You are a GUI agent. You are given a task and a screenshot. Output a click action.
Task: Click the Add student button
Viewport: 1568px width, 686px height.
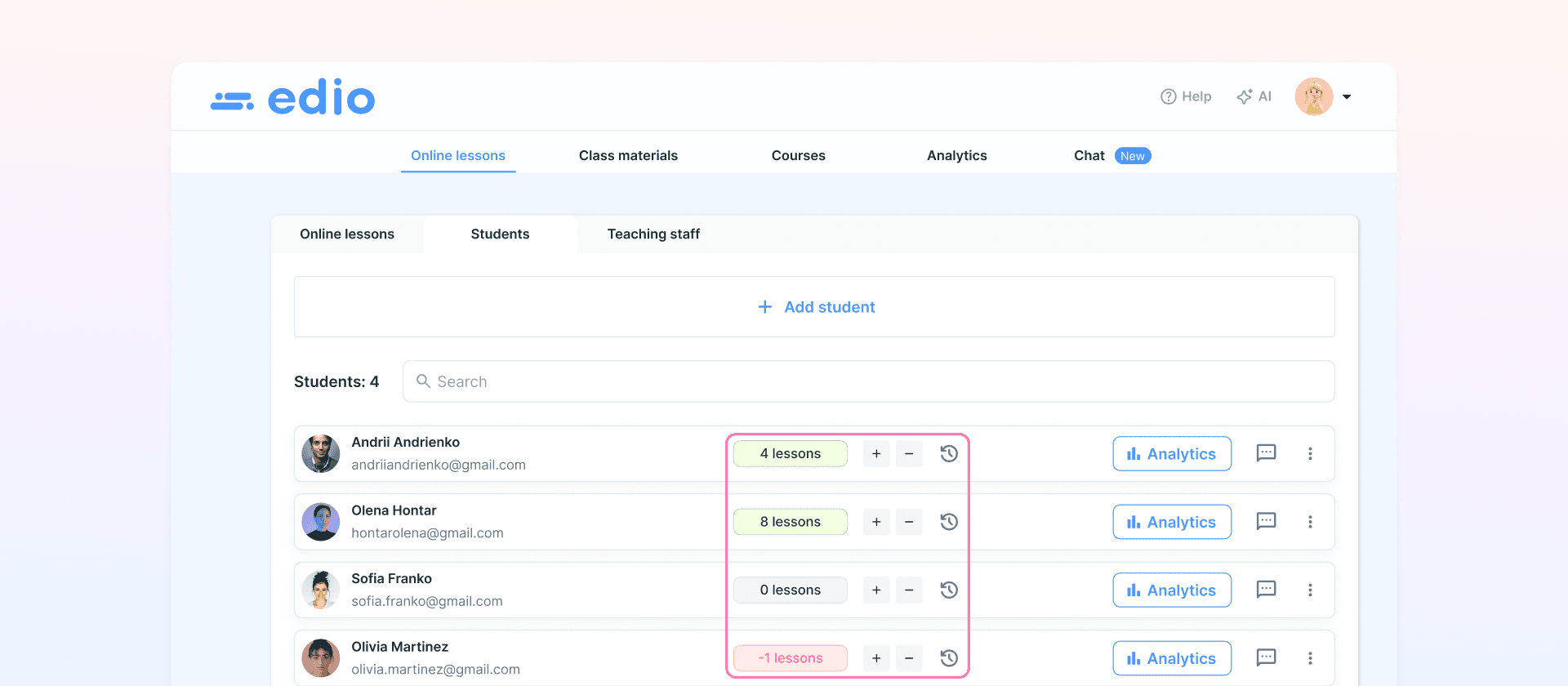point(814,307)
